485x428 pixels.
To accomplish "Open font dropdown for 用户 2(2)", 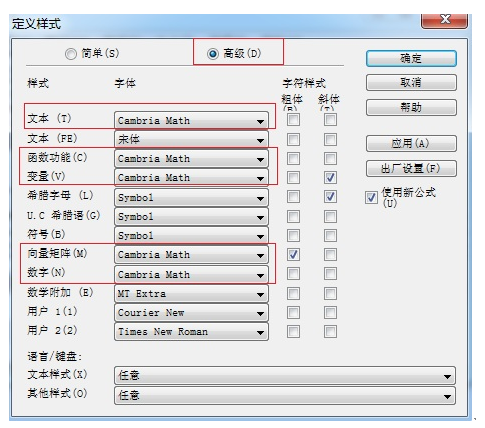I will [x=191, y=332].
